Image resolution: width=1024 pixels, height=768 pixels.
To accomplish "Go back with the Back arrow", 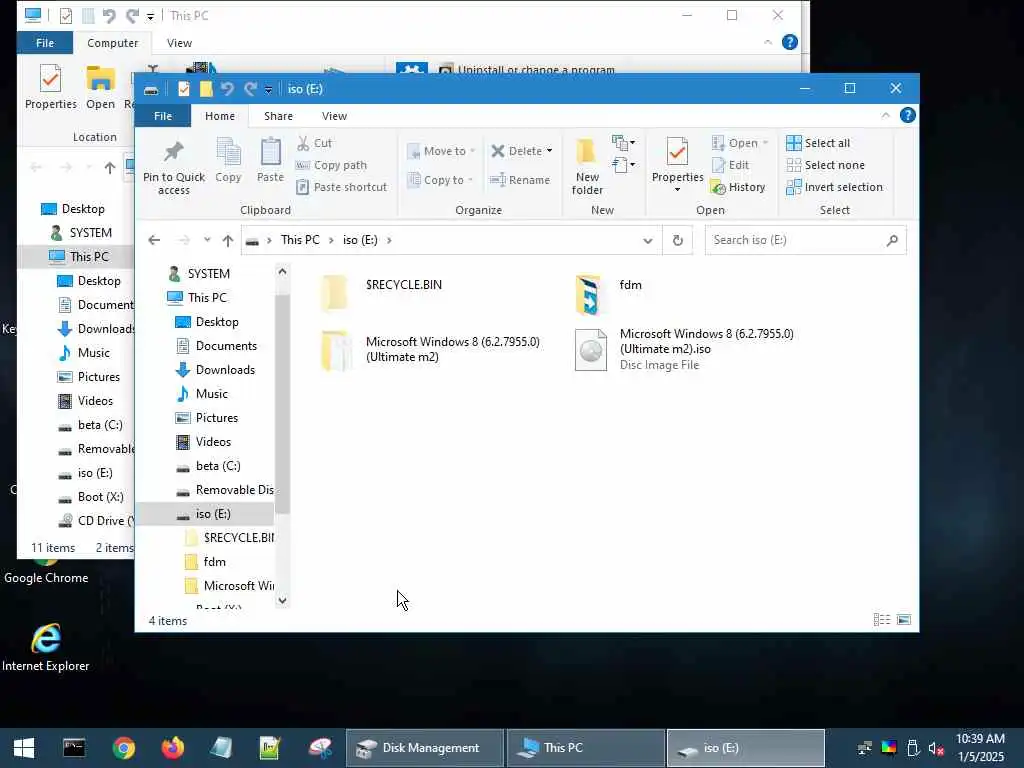I will [154, 240].
